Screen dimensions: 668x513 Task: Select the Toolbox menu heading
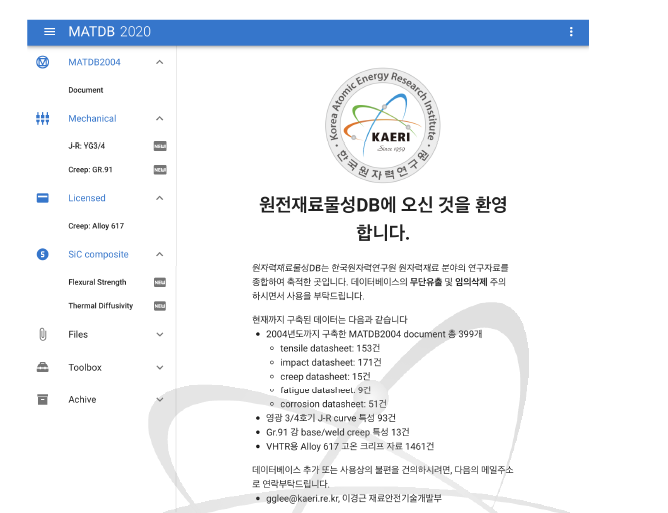(85, 367)
